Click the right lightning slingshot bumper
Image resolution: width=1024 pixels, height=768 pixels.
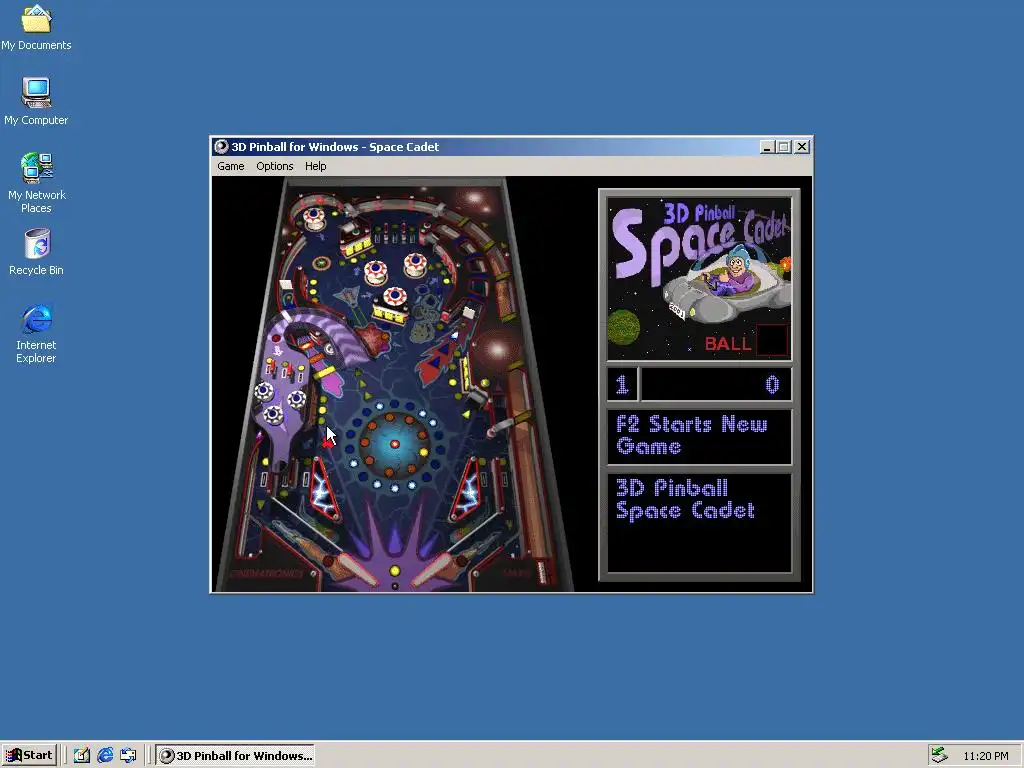468,489
